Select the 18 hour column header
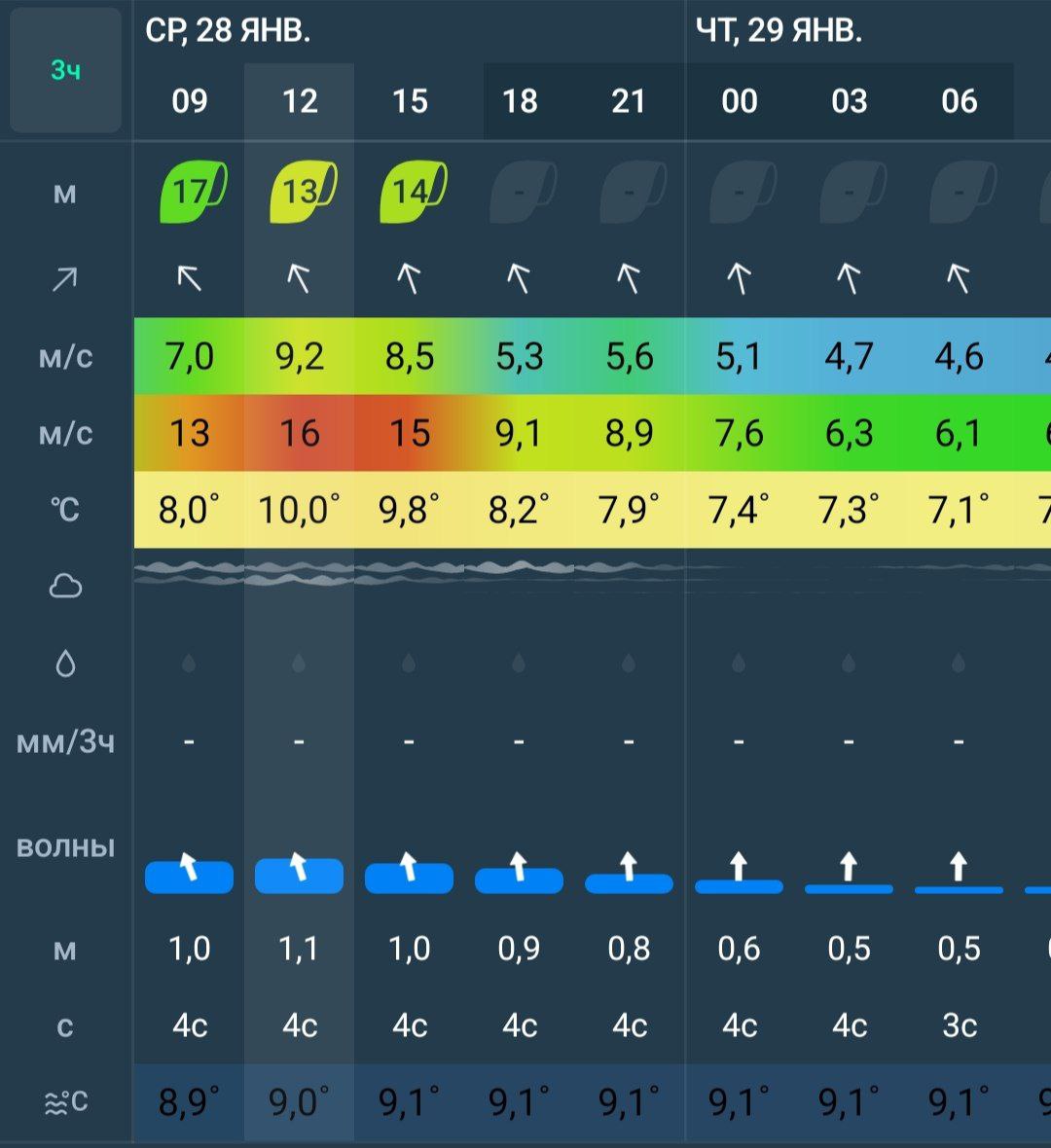Viewport: 1051px width, 1148px height. (520, 101)
